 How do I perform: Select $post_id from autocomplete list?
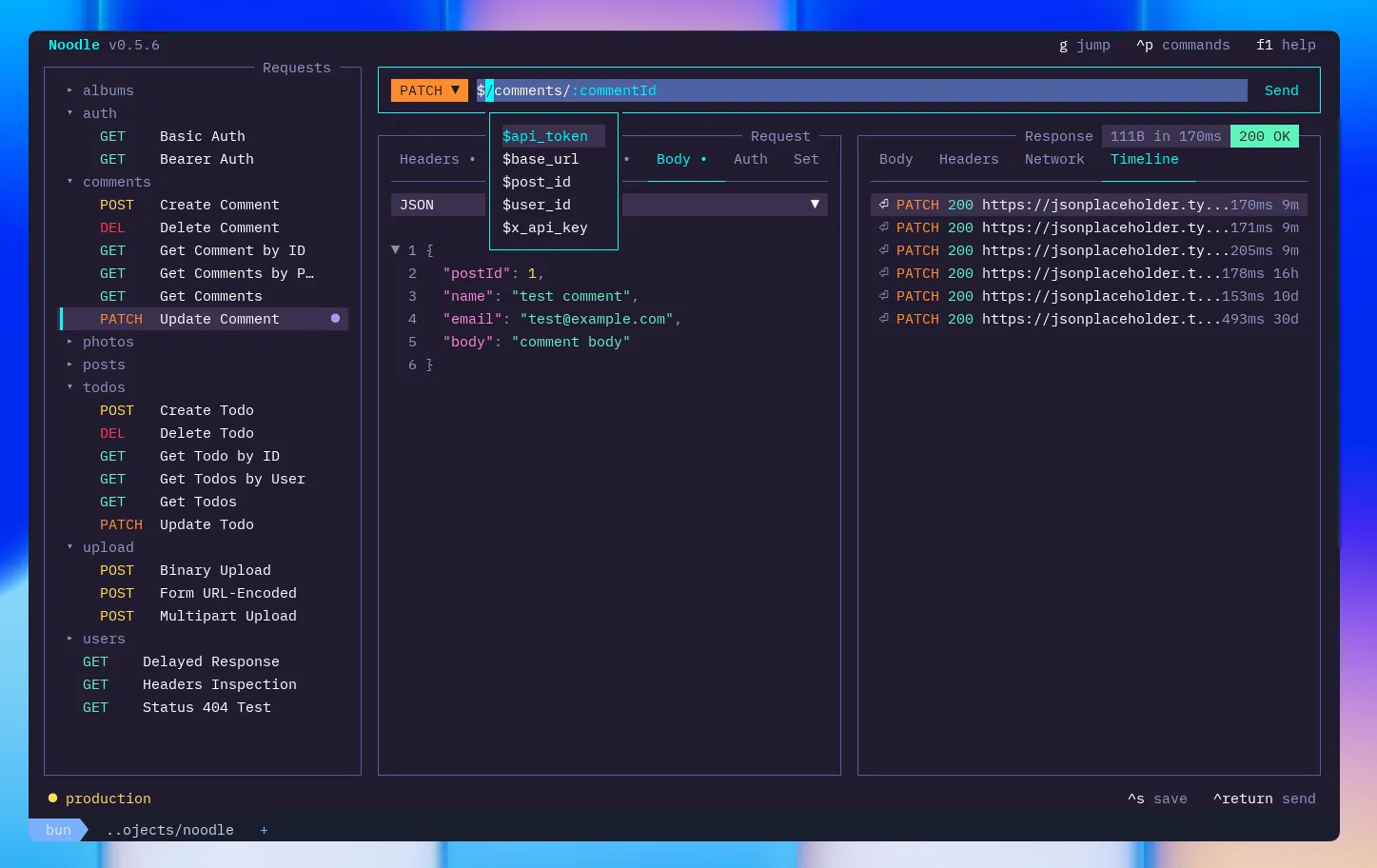[x=554, y=182]
